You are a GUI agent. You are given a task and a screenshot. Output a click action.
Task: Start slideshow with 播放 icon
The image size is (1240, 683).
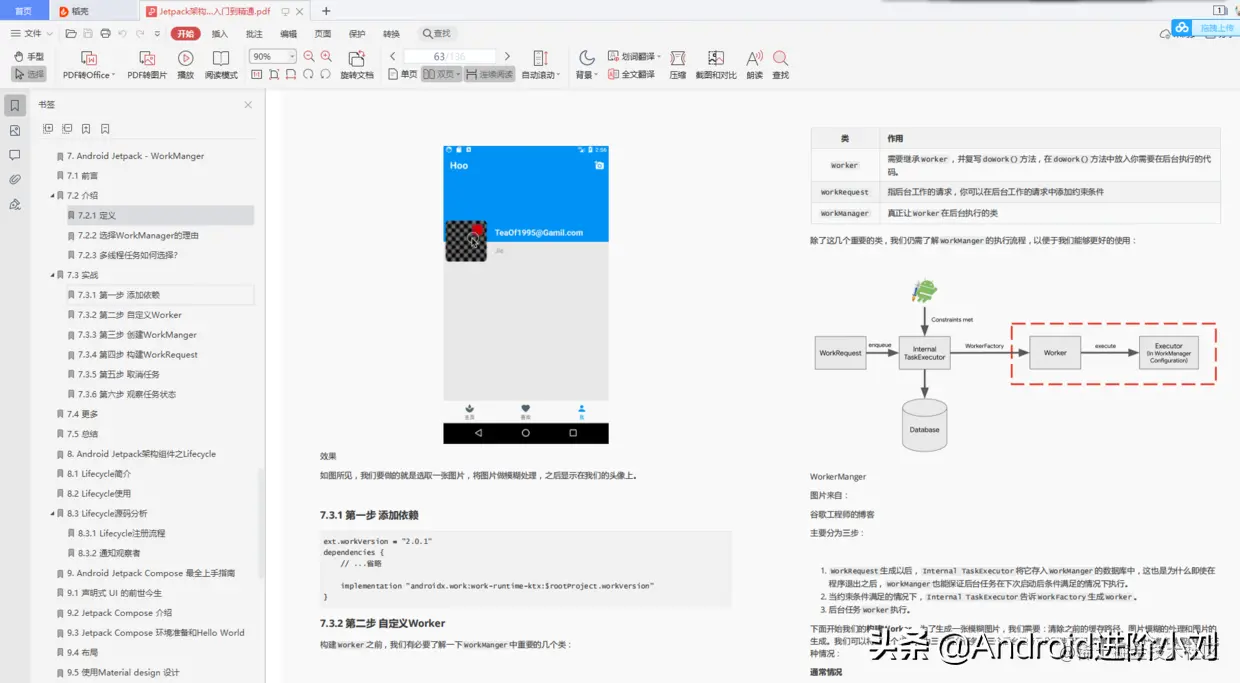(x=186, y=65)
